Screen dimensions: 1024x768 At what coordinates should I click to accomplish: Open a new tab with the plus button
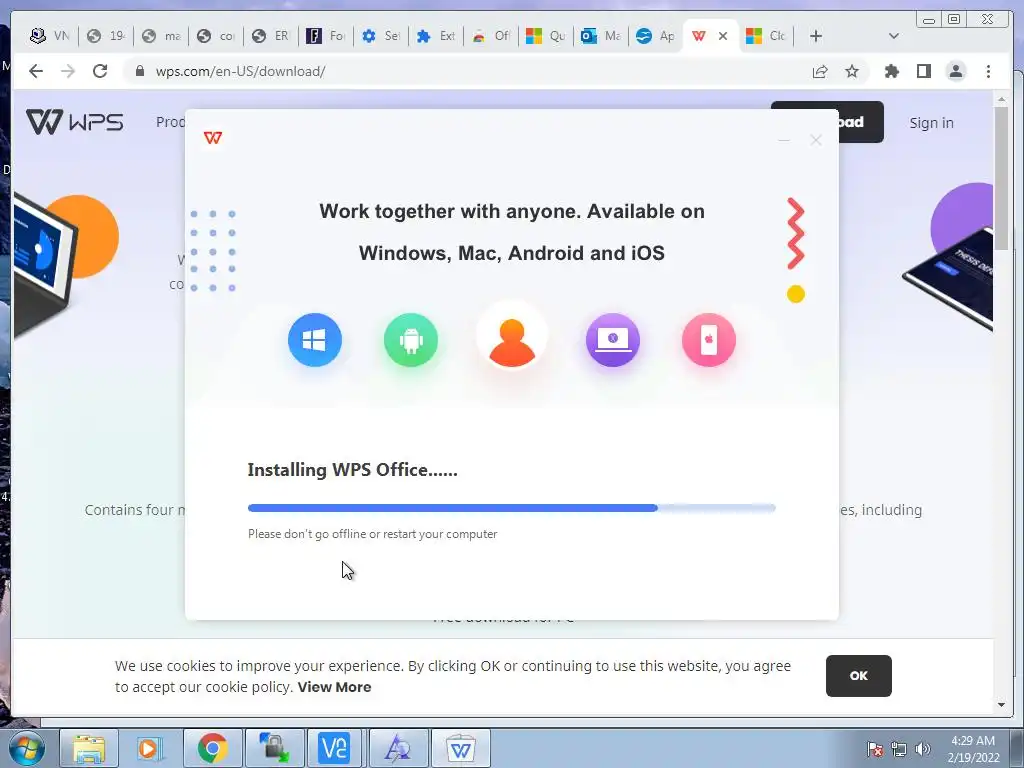[x=816, y=36]
